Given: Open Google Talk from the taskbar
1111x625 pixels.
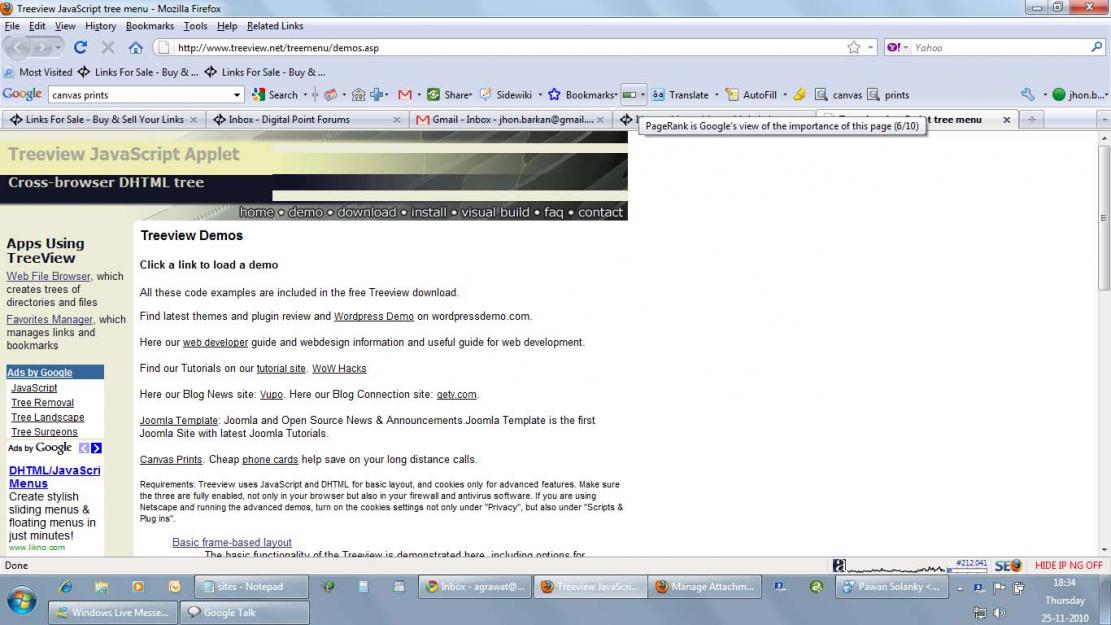Looking at the screenshot, I should (245, 613).
